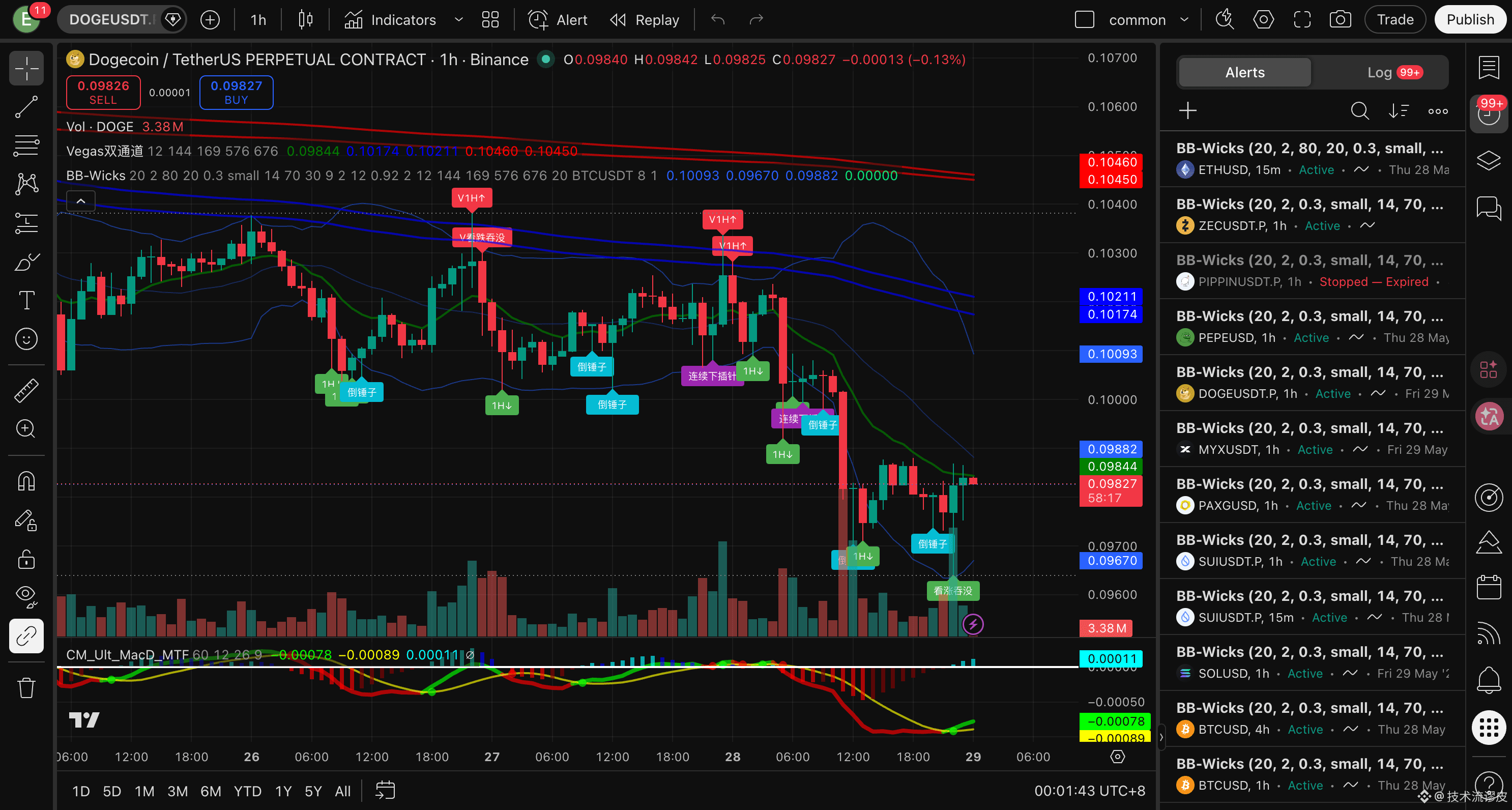This screenshot has width=1512, height=810.
Task: Open the layout setup square icon
Action: [1085, 20]
